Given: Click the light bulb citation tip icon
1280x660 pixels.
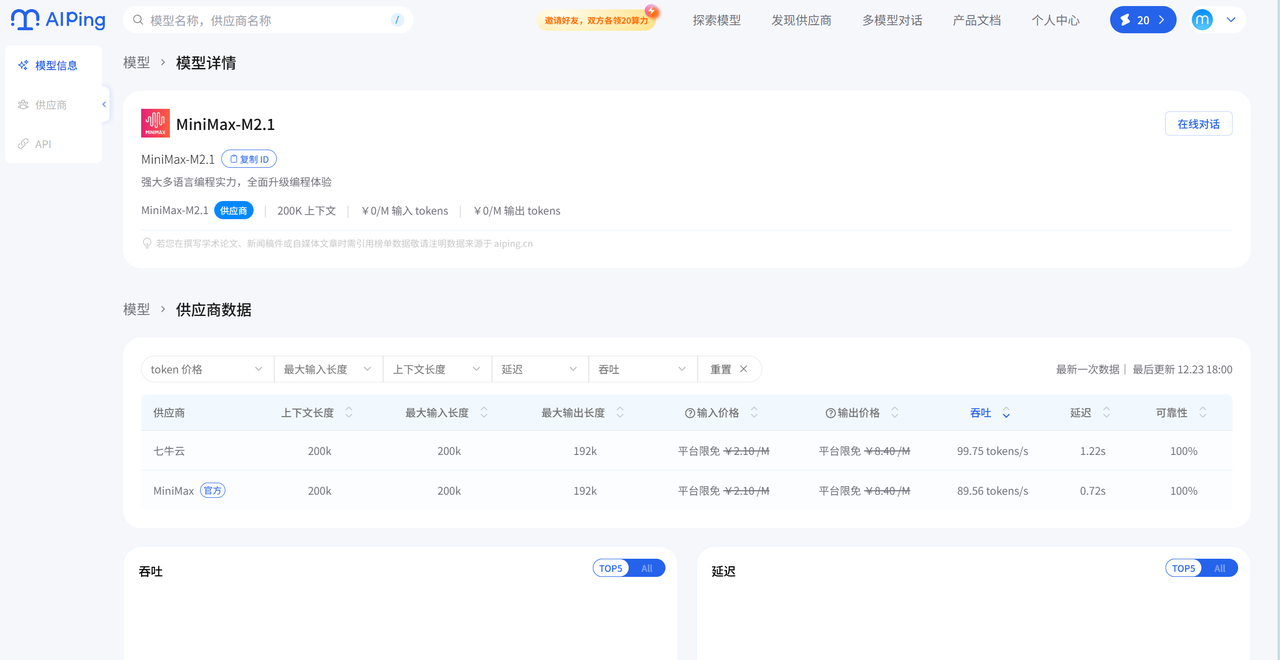Looking at the screenshot, I should tap(147, 243).
